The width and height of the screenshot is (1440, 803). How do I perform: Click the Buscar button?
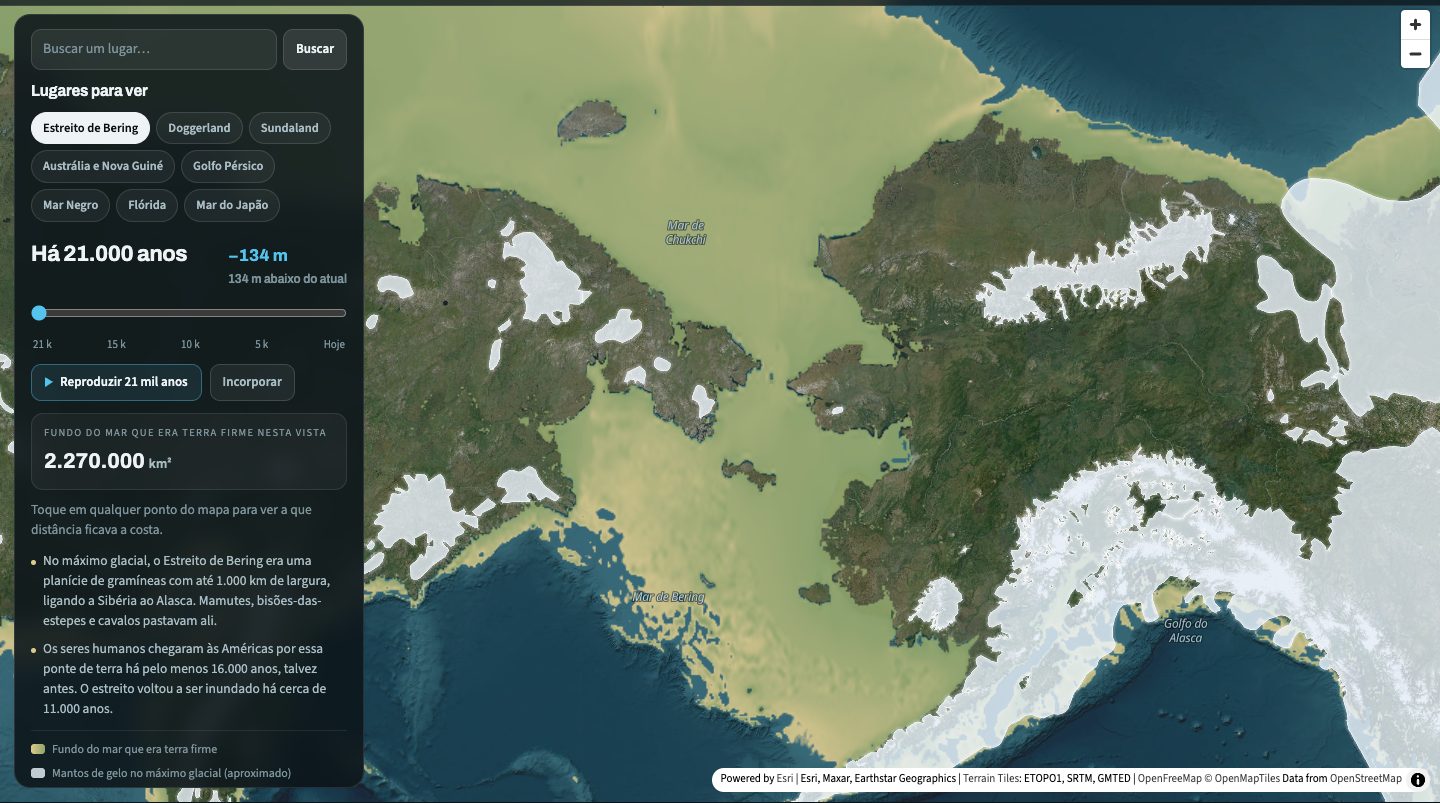[x=315, y=49]
